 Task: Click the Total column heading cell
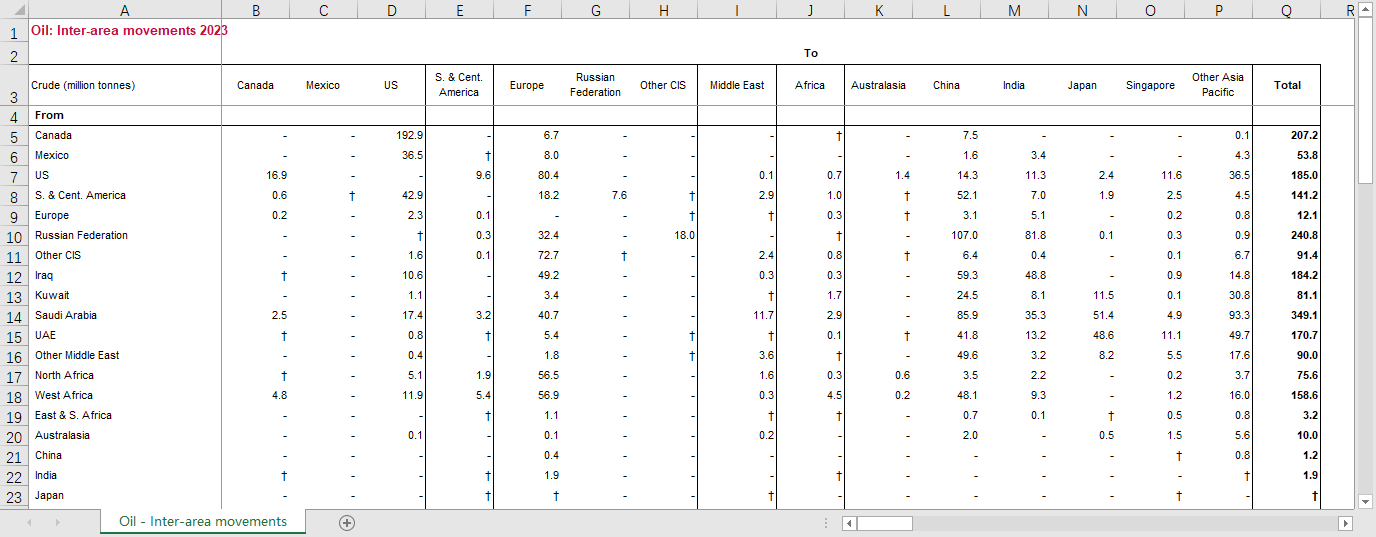tap(1287, 85)
